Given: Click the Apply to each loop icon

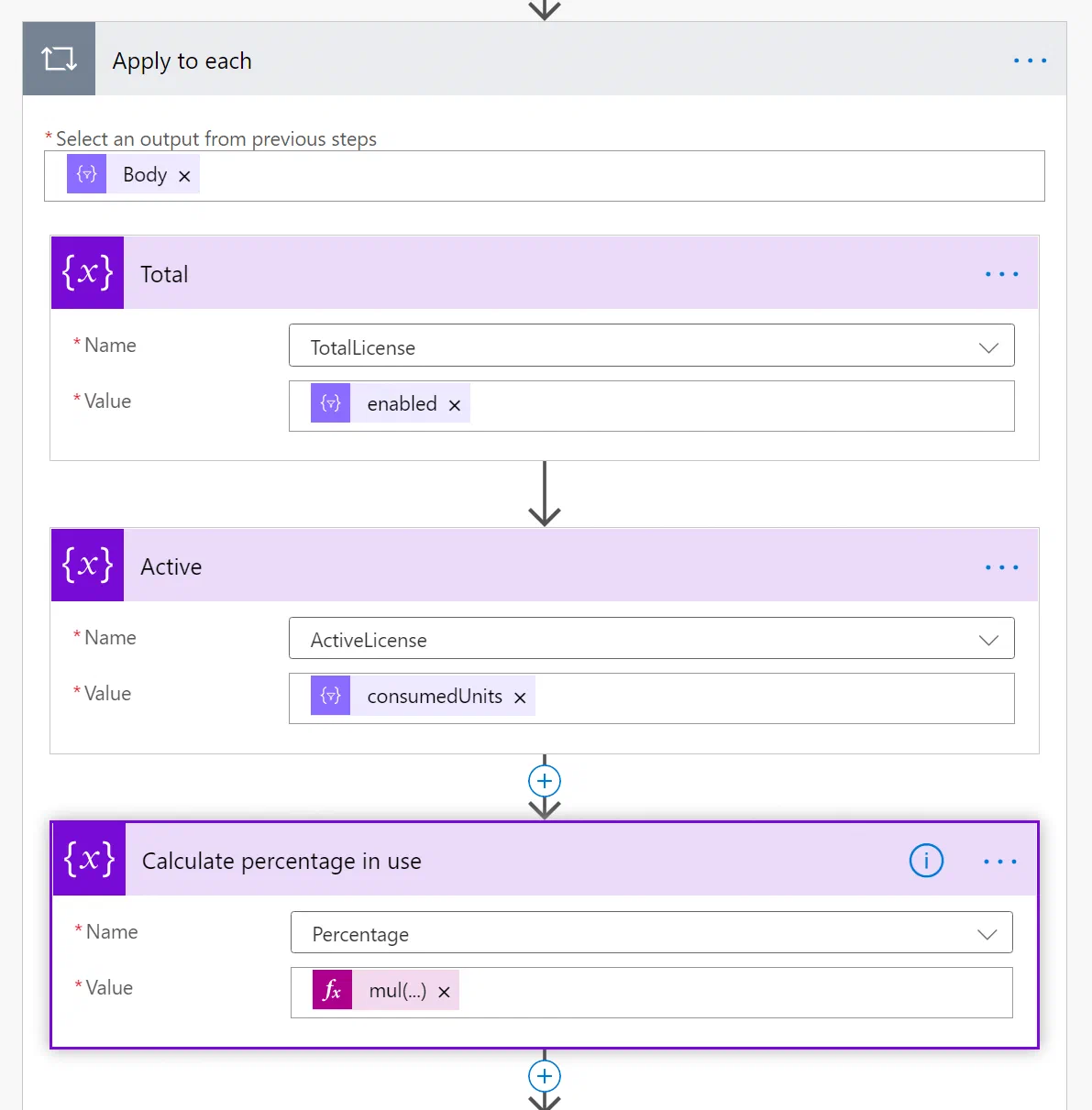Looking at the screenshot, I should [x=59, y=60].
